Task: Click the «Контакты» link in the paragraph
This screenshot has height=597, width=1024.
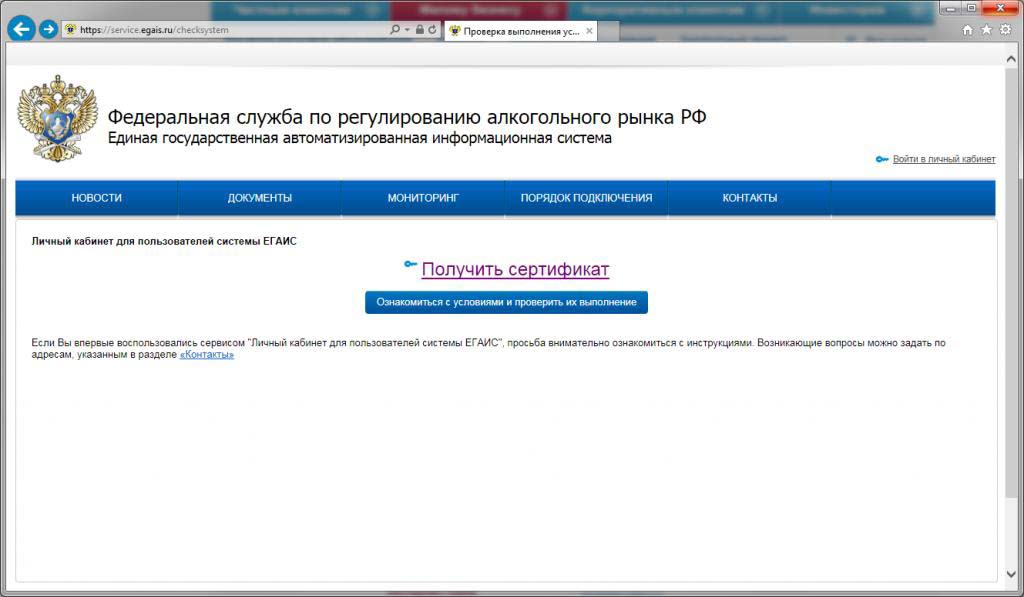Action: point(207,355)
